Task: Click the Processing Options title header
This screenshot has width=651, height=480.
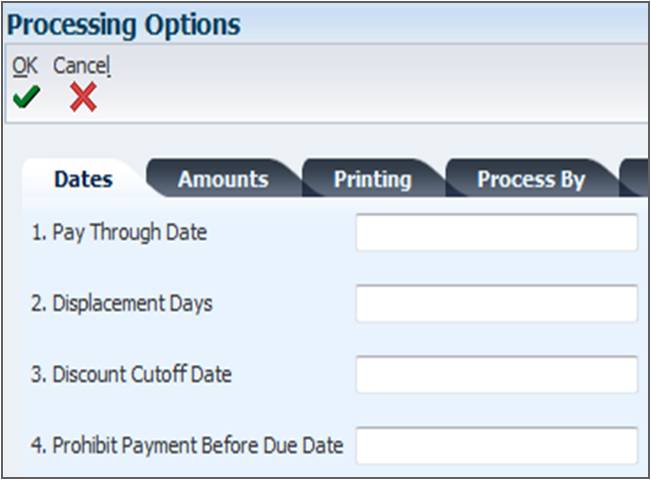Action: [x=124, y=25]
